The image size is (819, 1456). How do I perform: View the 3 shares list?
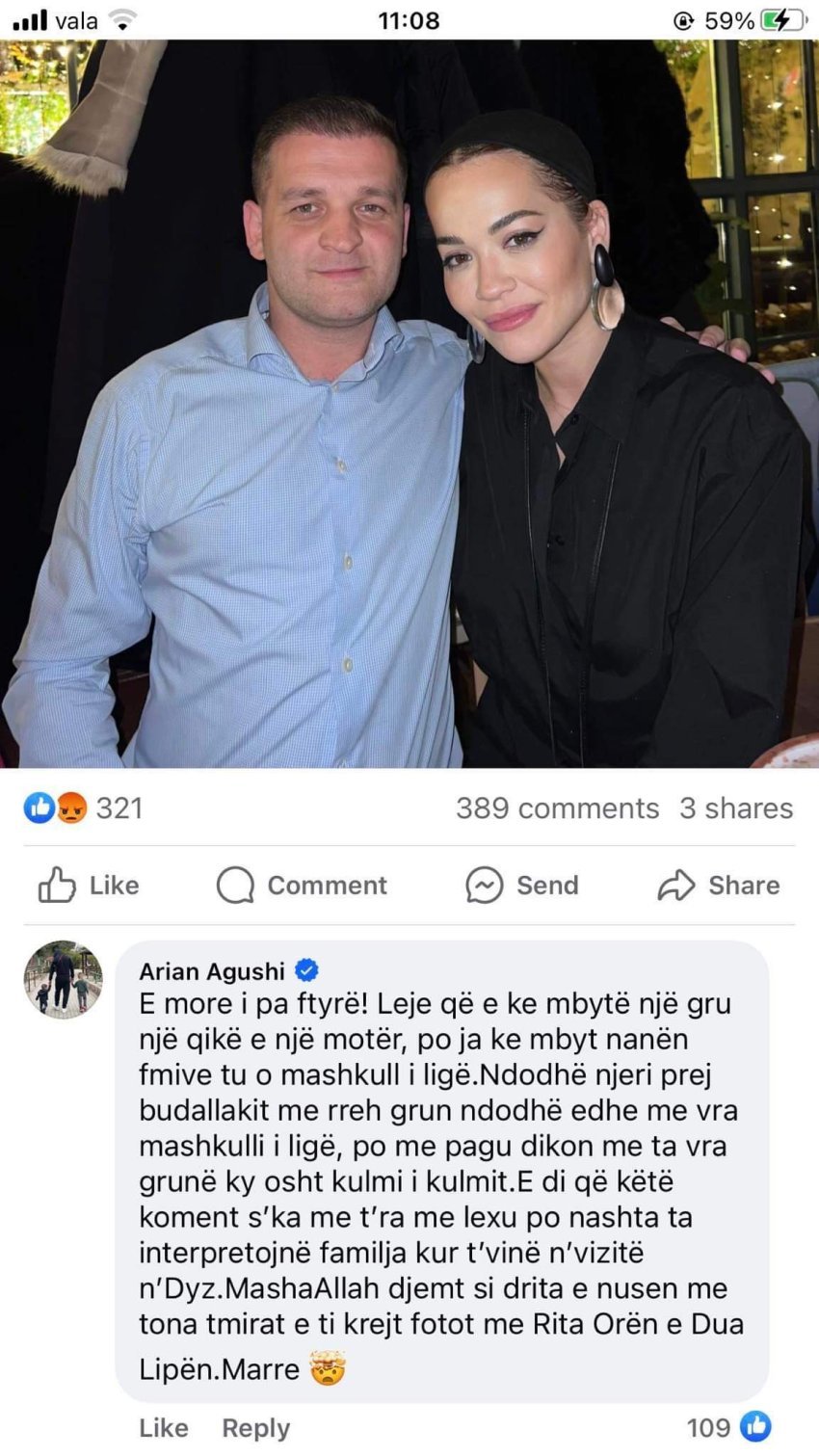736,807
